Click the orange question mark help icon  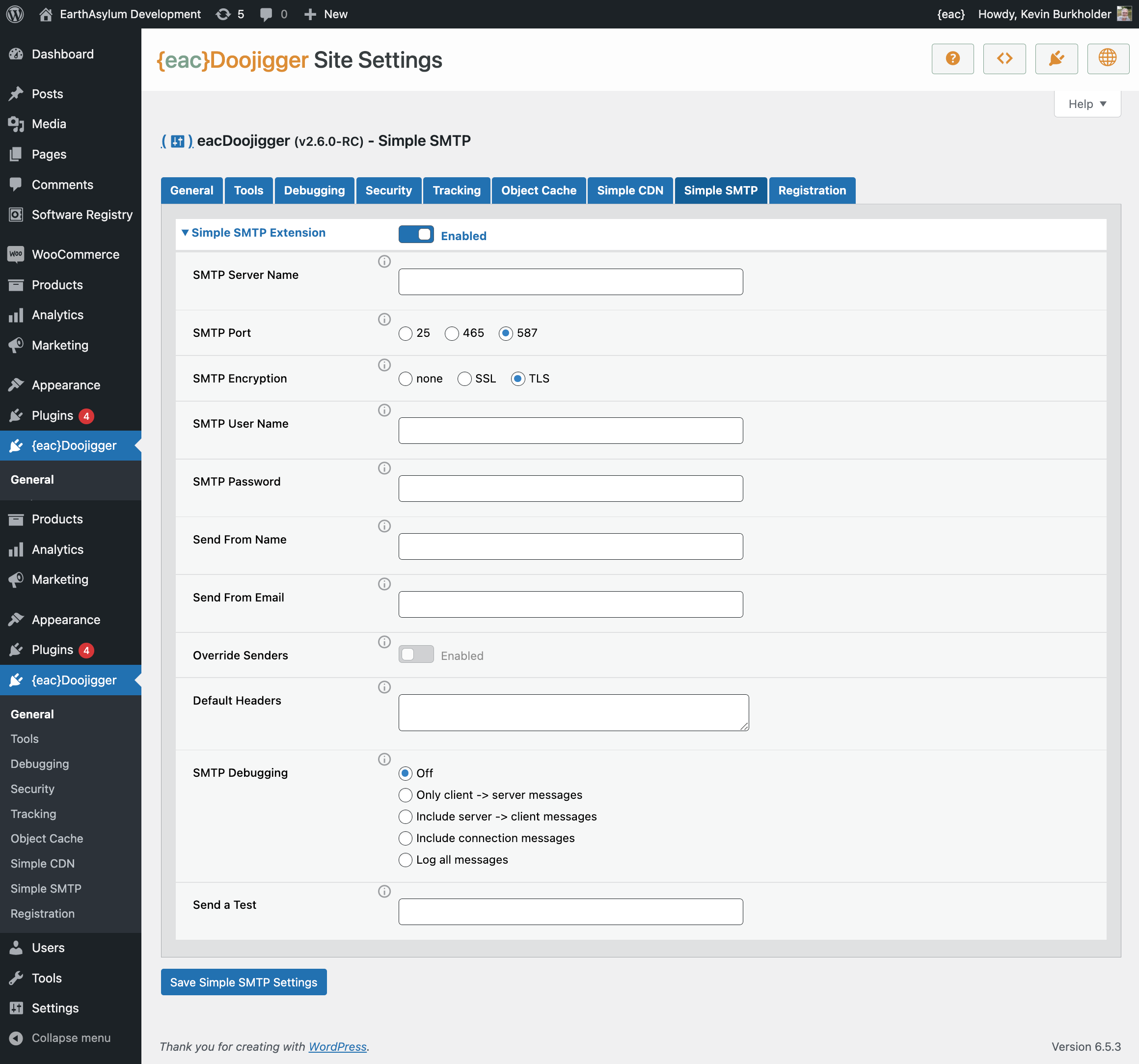pyautogui.click(x=952, y=58)
